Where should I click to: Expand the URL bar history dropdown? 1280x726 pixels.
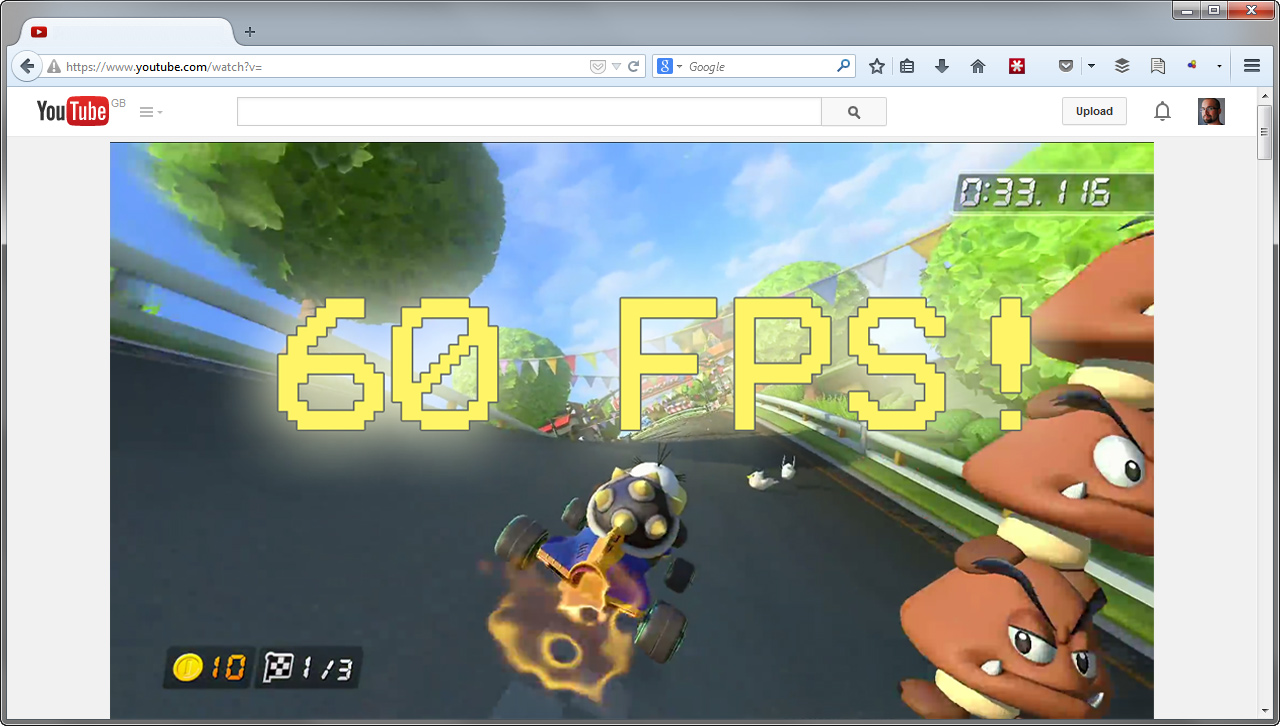click(x=617, y=67)
